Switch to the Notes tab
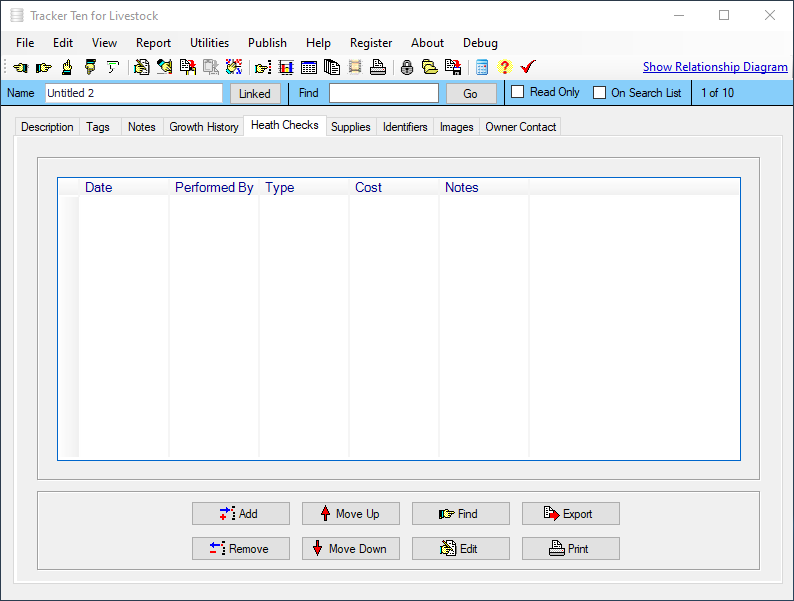Viewport: 794px width, 601px height. click(x=142, y=127)
